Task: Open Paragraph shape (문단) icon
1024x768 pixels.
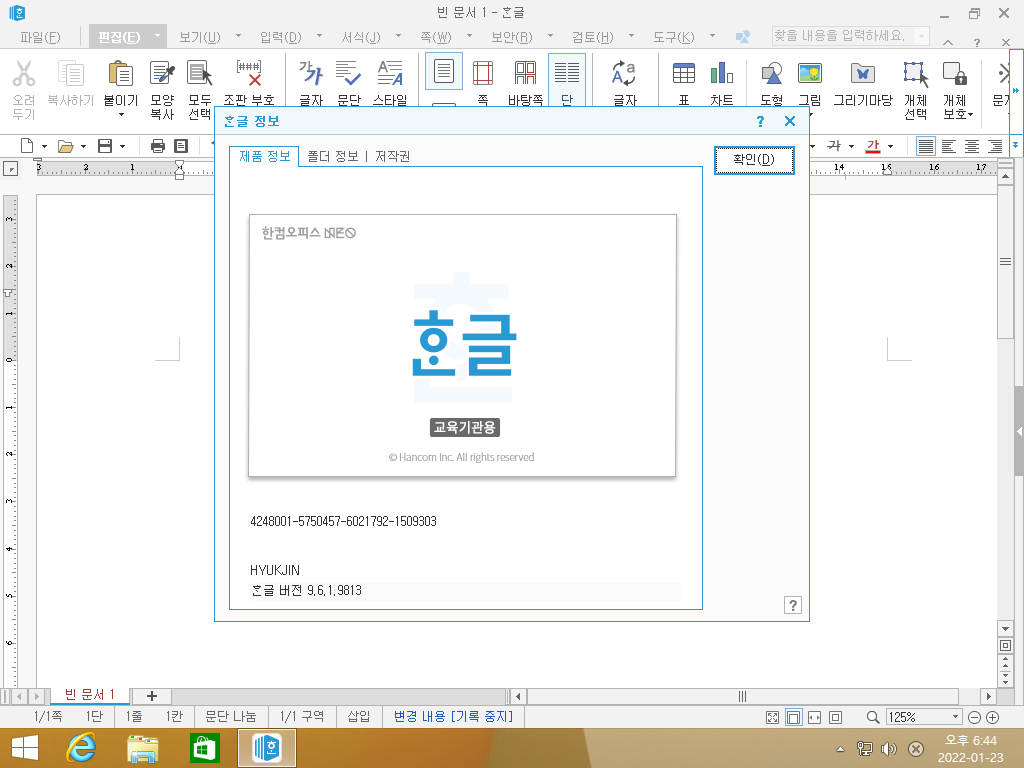Action: tap(349, 73)
